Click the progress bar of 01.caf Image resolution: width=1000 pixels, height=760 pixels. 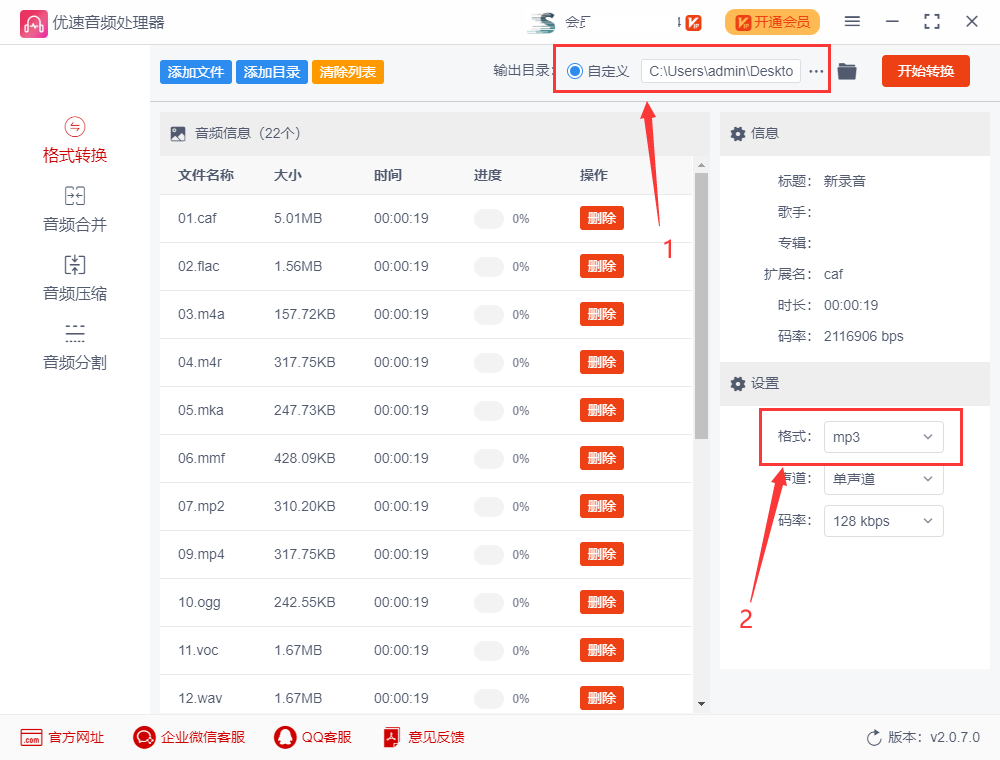click(489, 219)
